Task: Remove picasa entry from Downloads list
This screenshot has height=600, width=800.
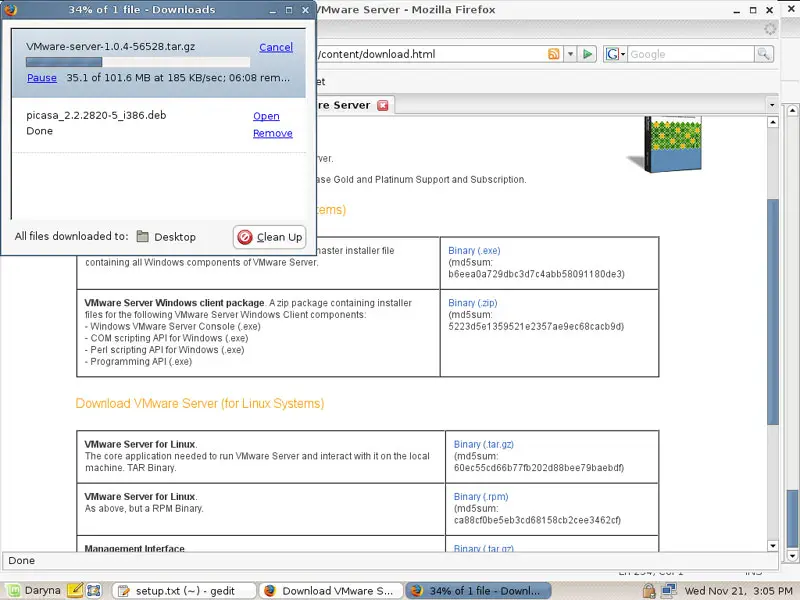Action: pyautogui.click(x=272, y=134)
